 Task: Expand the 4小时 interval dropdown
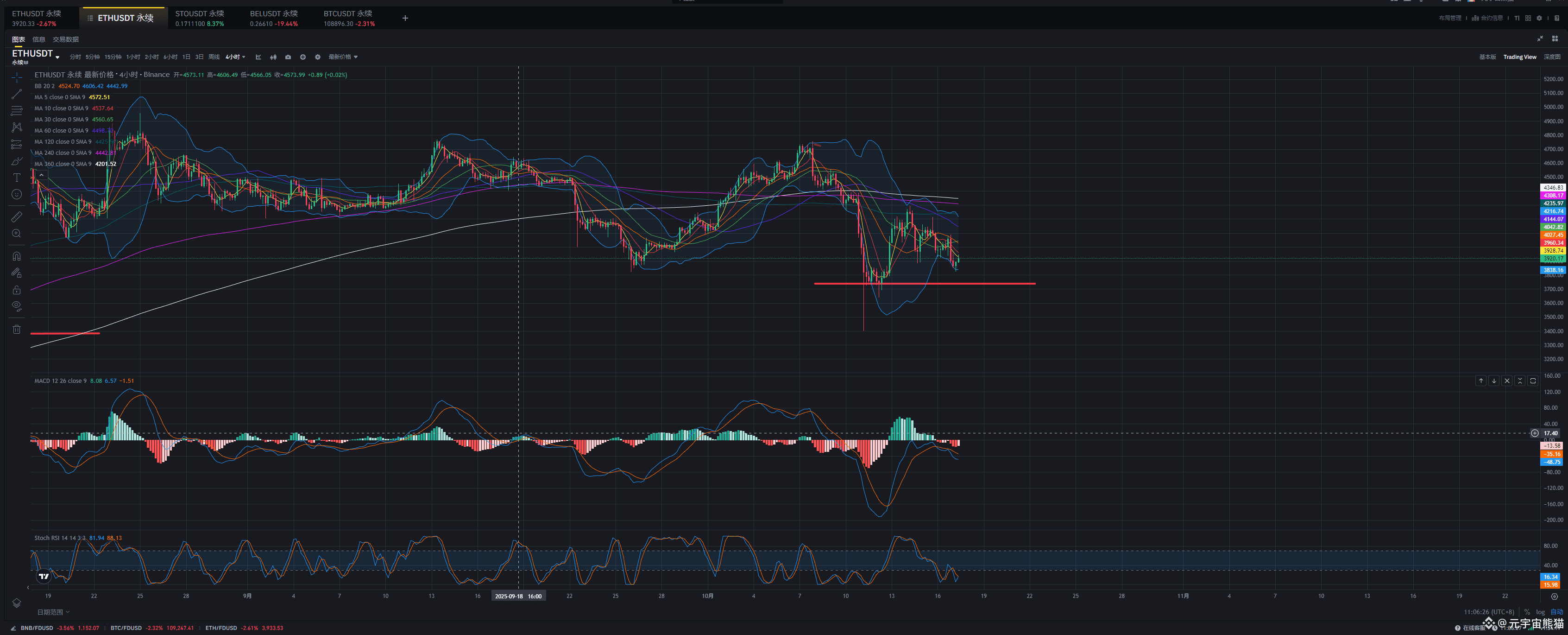pos(236,57)
